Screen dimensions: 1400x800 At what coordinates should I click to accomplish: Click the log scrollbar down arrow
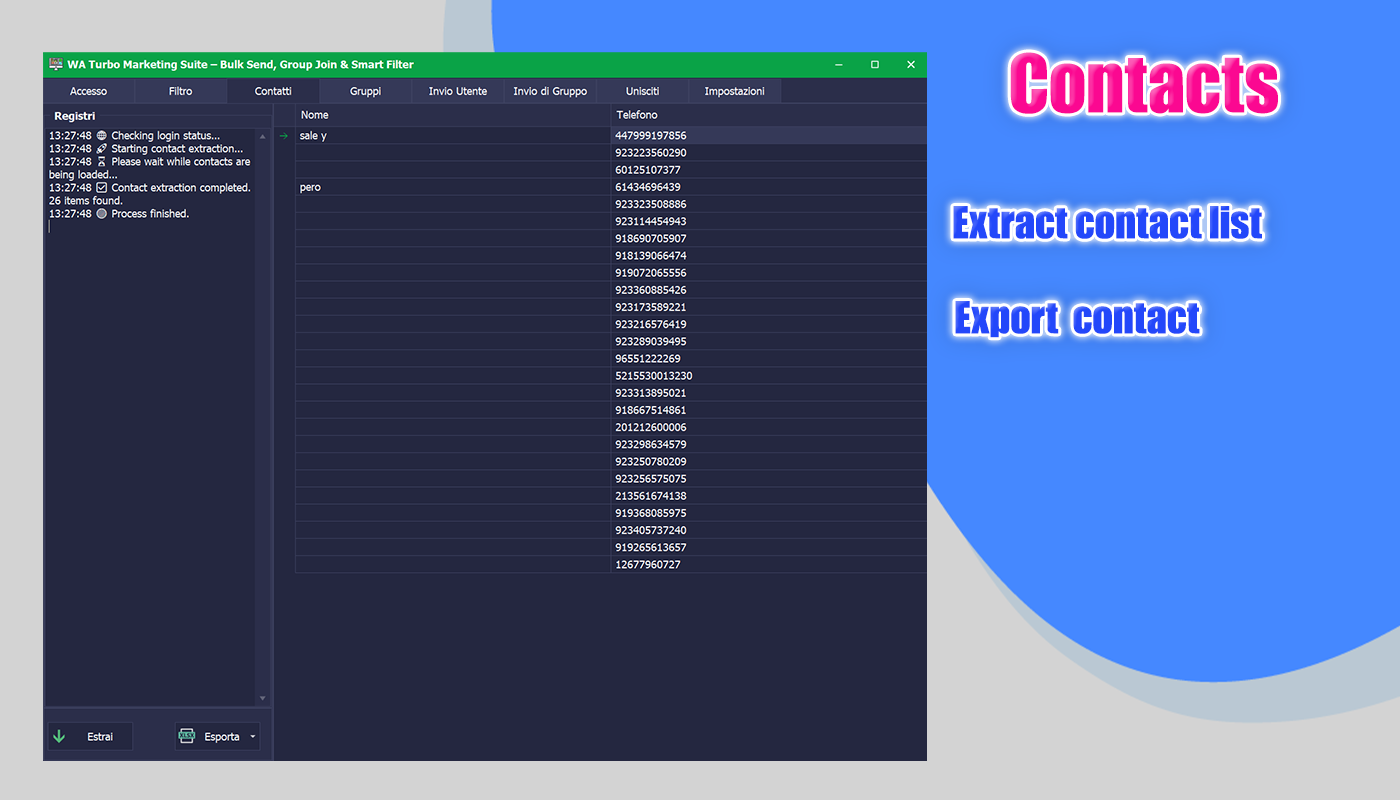(x=263, y=698)
